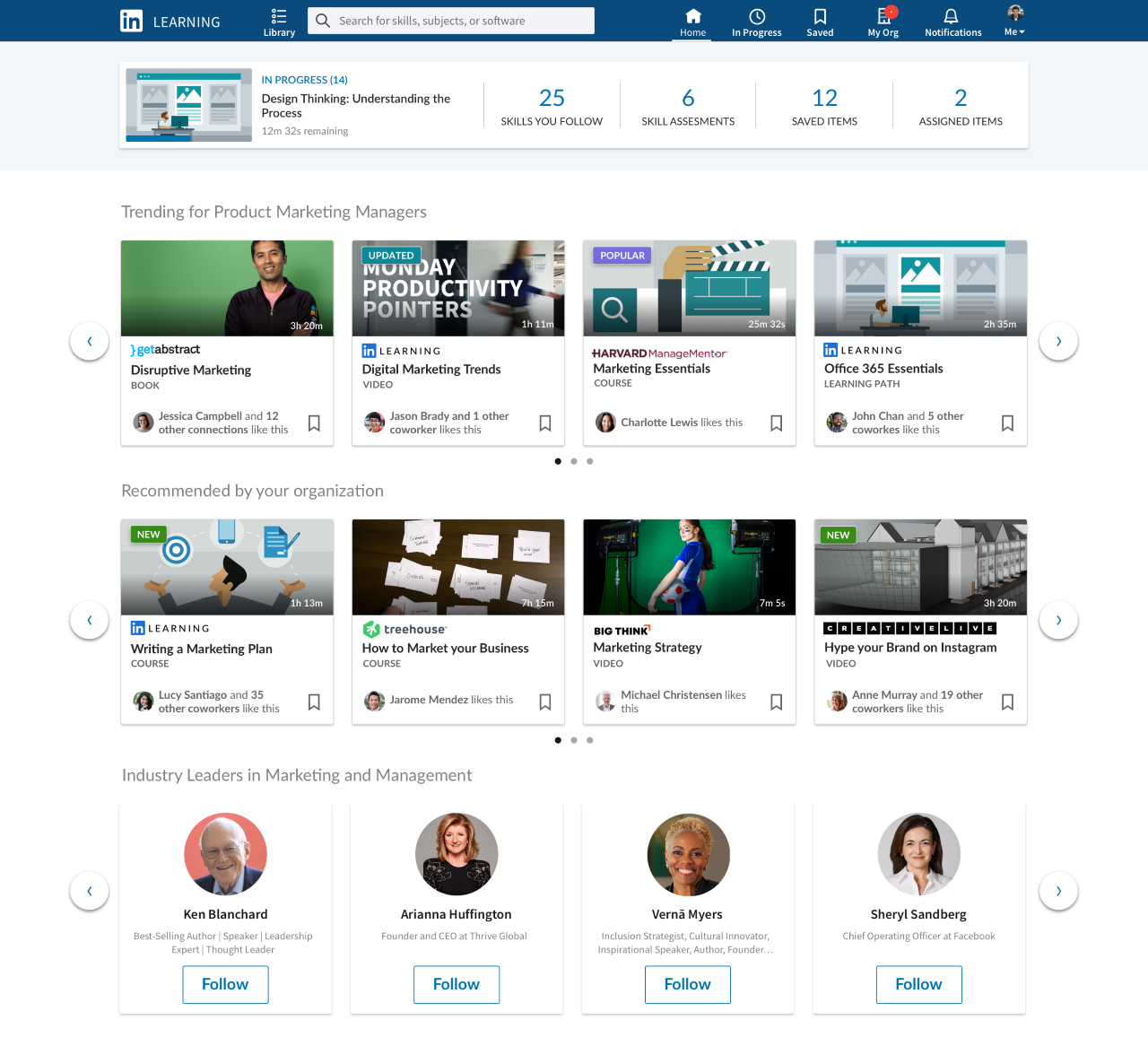Screen dimensions: 1148x1055
Task: Open In Progress clock icon
Action: click(757, 17)
